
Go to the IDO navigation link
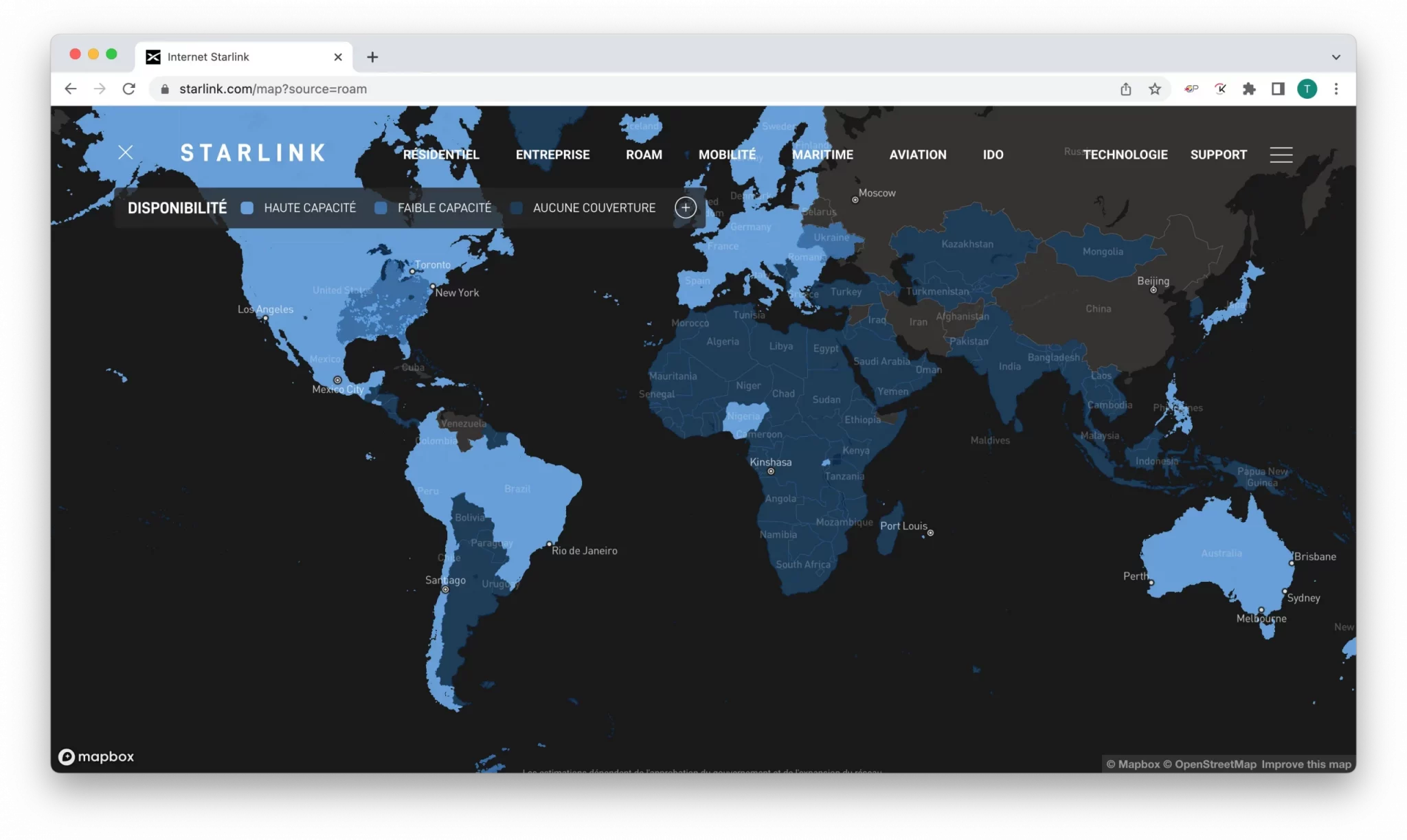tap(993, 155)
